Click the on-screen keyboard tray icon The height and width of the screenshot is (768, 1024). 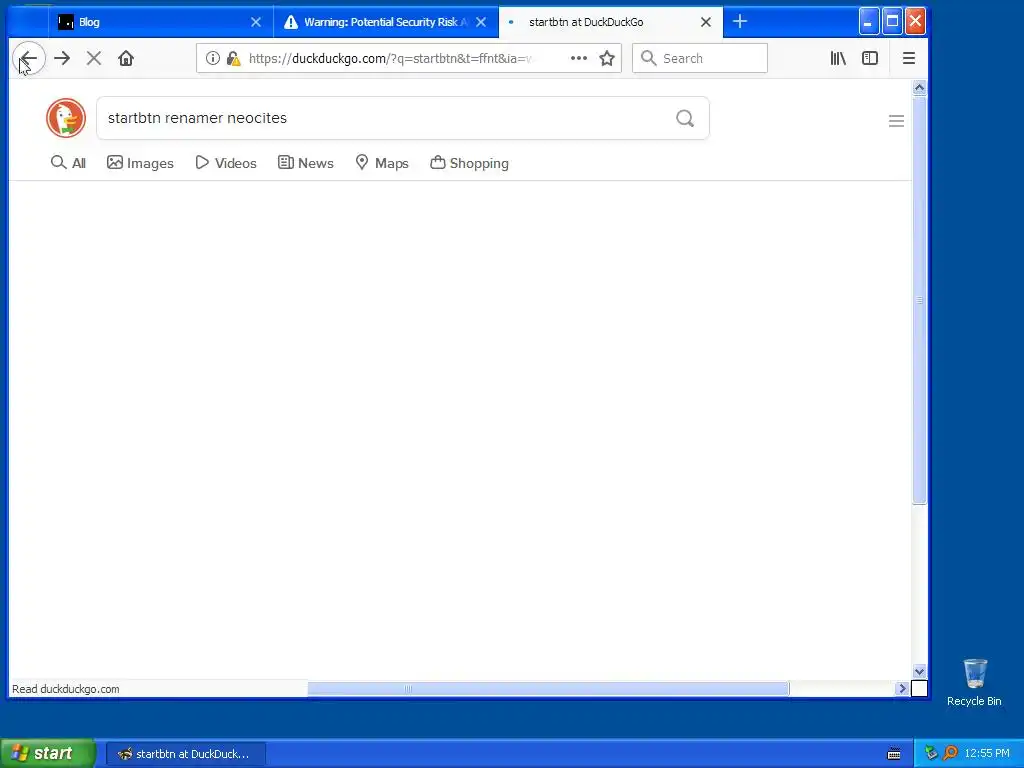click(894, 754)
